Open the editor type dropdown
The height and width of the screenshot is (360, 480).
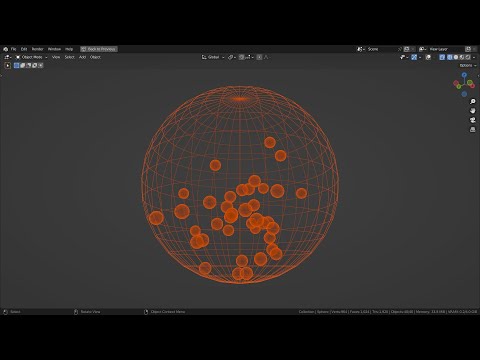click(8, 57)
